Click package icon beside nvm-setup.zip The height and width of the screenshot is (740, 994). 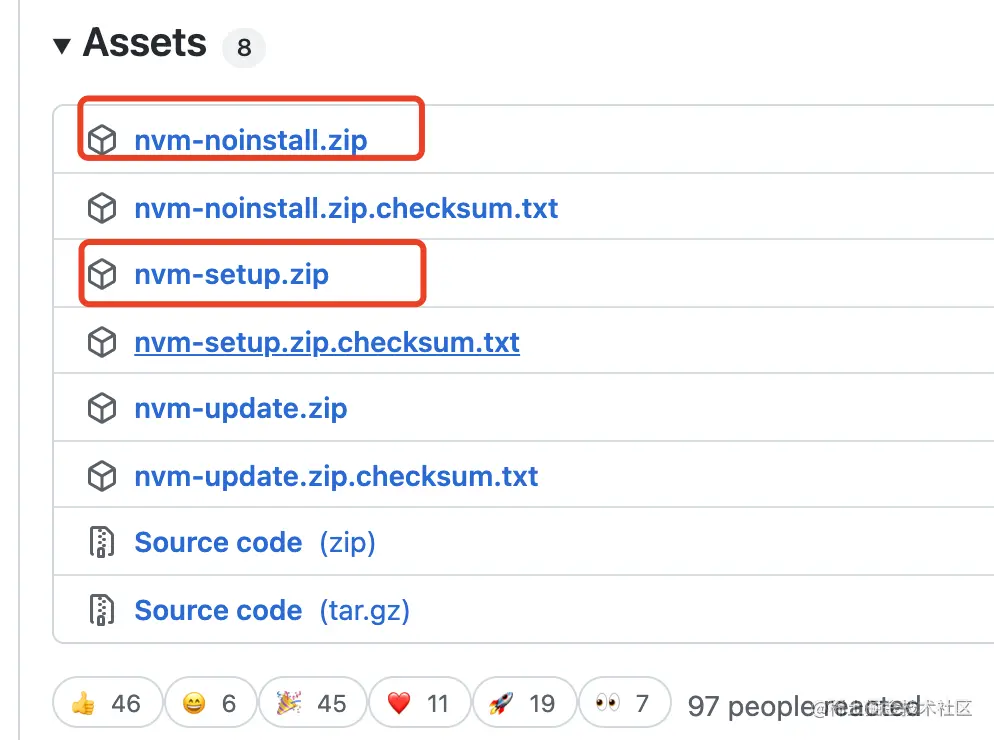pos(102,275)
